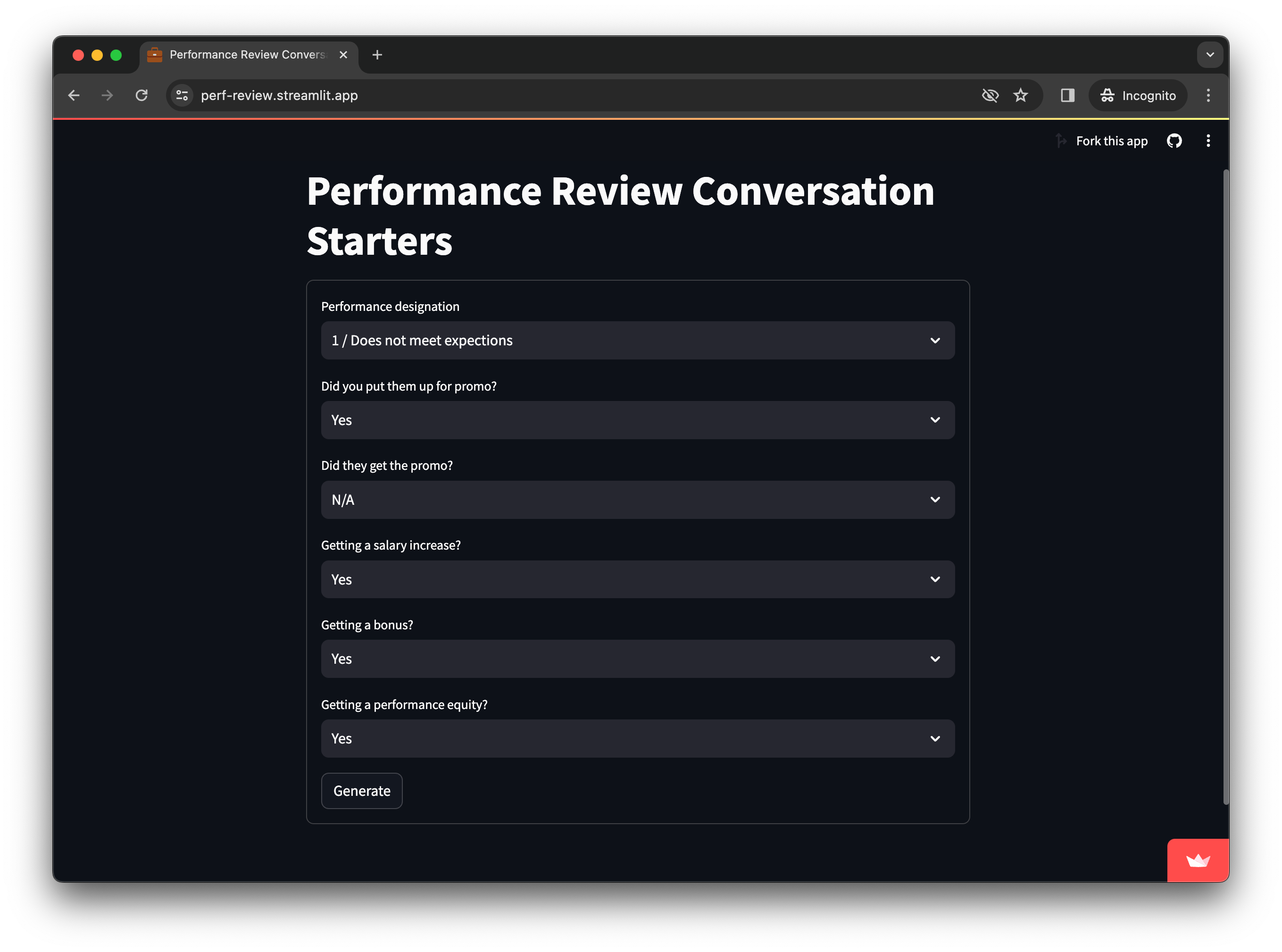This screenshot has height=952, width=1282.
Task: Expand the tab search dropdown
Action: (x=1209, y=55)
